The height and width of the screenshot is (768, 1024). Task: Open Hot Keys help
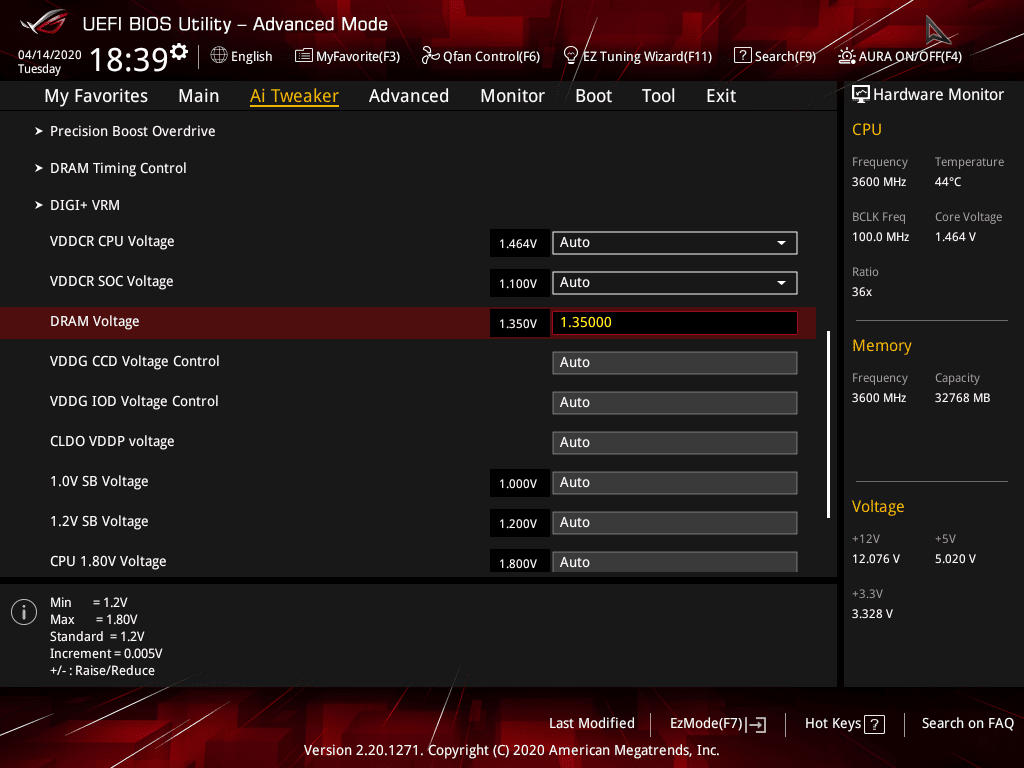point(833,723)
